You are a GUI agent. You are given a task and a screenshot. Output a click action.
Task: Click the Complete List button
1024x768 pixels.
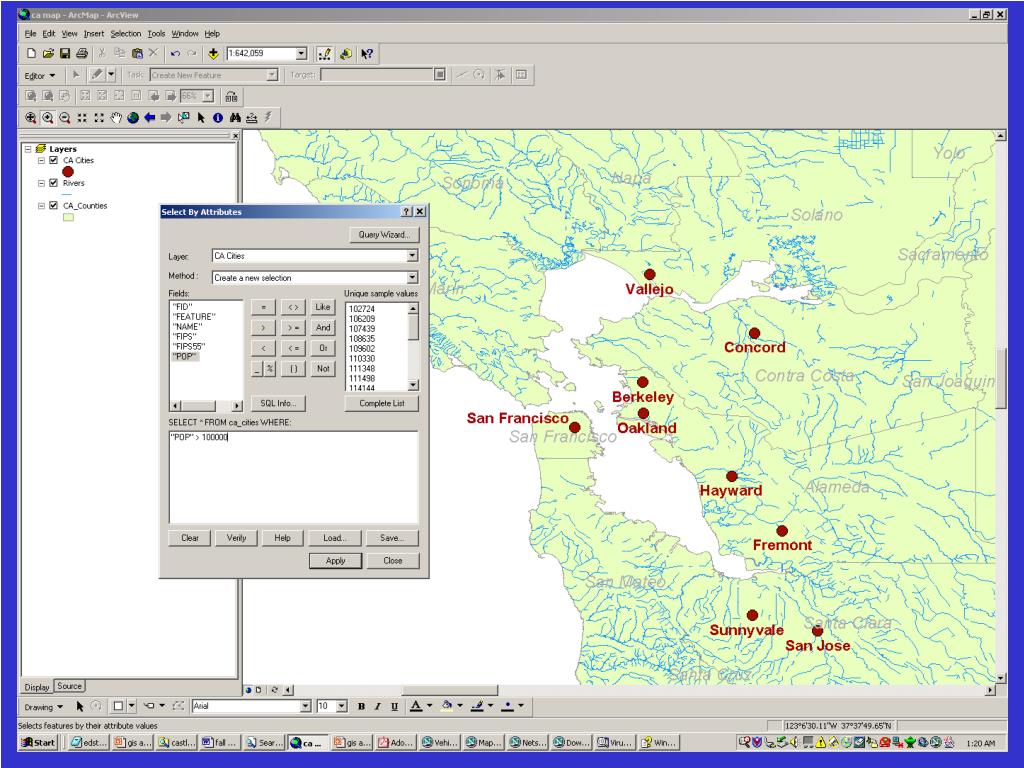pos(381,404)
